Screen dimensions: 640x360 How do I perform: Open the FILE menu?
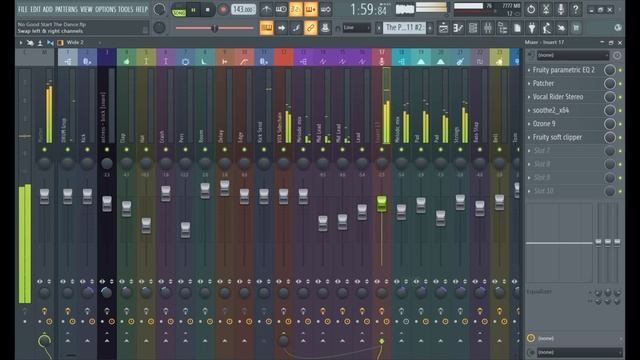(x=23, y=9)
